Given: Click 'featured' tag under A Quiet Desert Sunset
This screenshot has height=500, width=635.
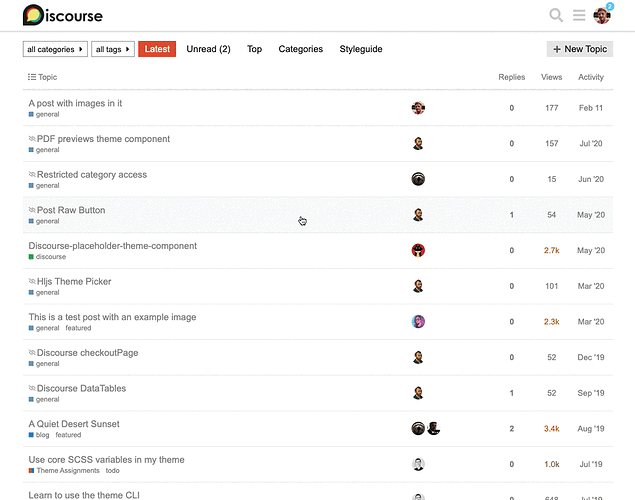Looking at the screenshot, I should [x=68, y=435].
